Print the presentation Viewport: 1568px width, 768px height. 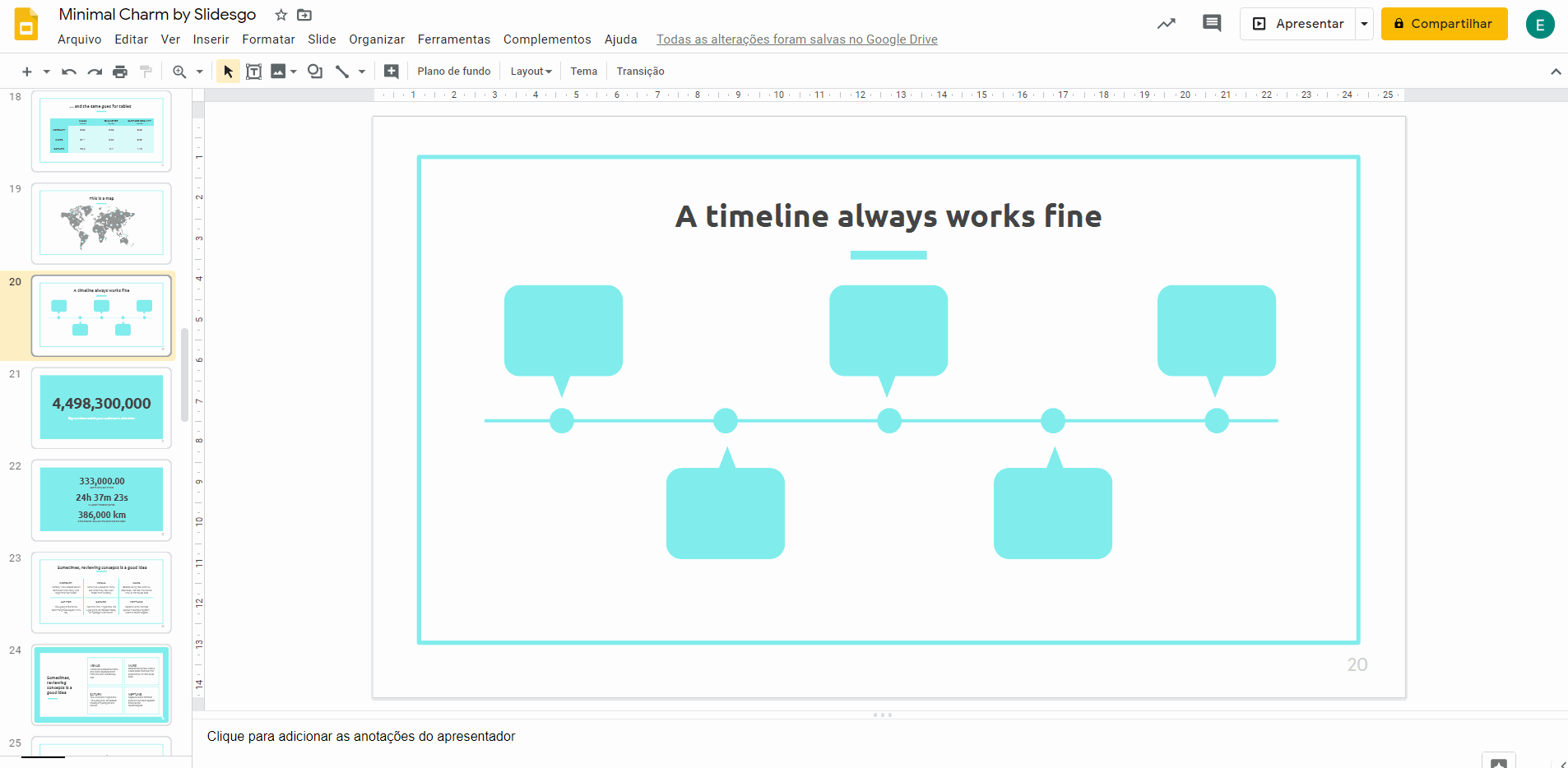(x=120, y=72)
